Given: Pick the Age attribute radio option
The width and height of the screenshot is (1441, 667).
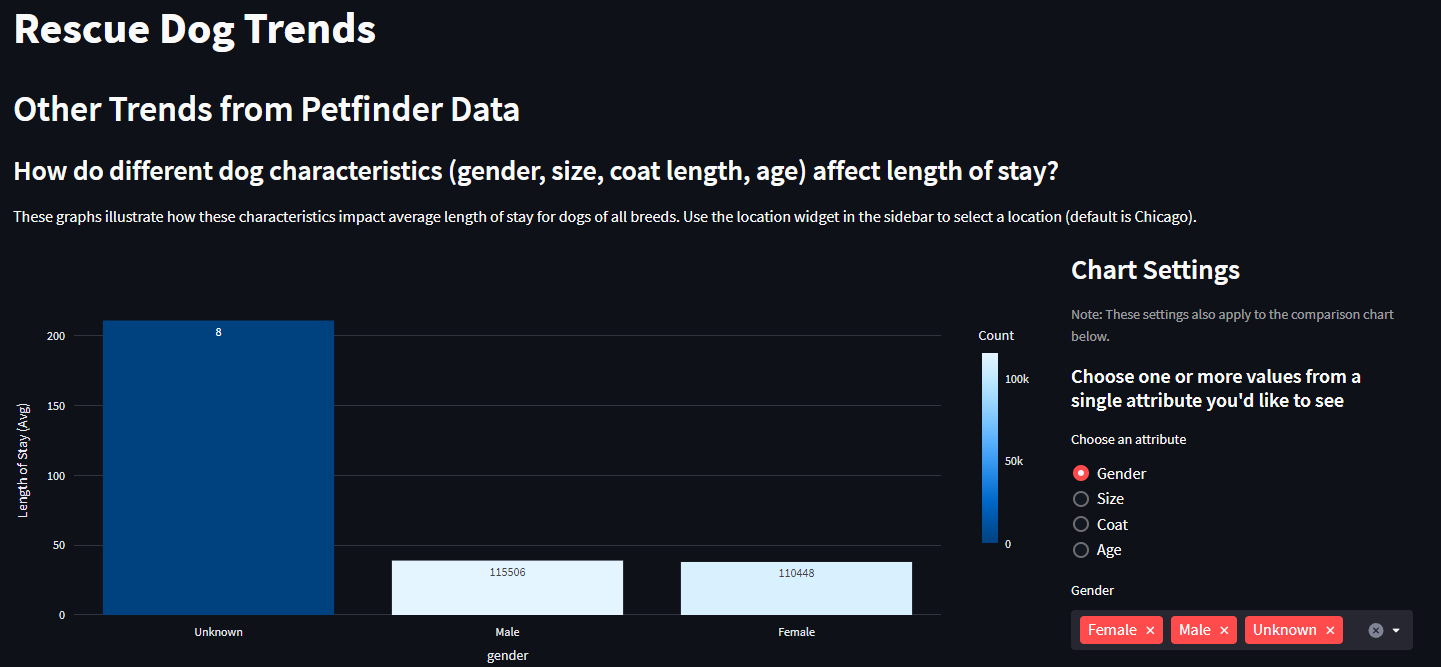Looking at the screenshot, I should 1081,549.
